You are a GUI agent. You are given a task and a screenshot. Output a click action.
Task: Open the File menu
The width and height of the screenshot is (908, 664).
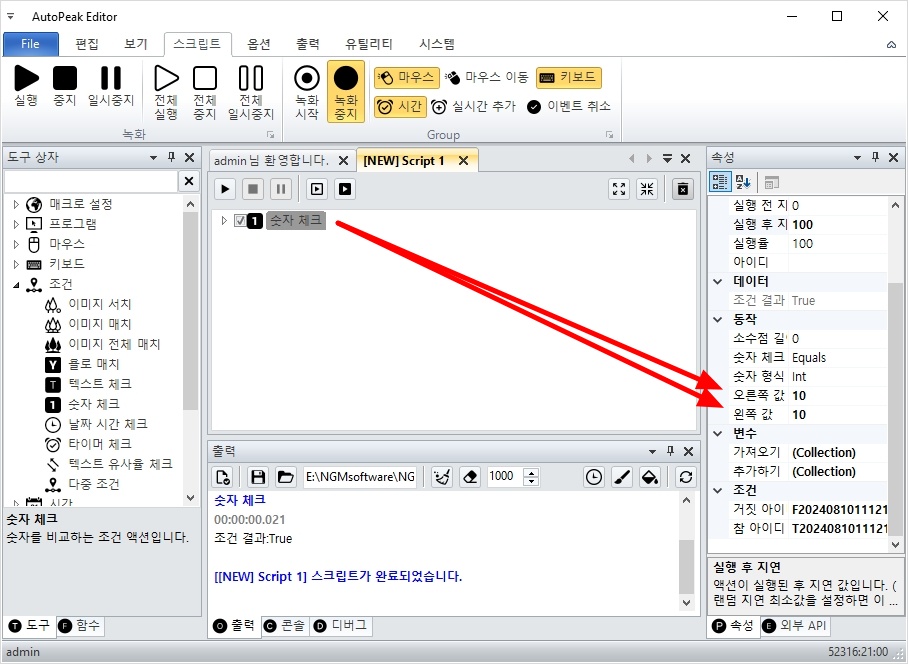(x=31, y=44)
